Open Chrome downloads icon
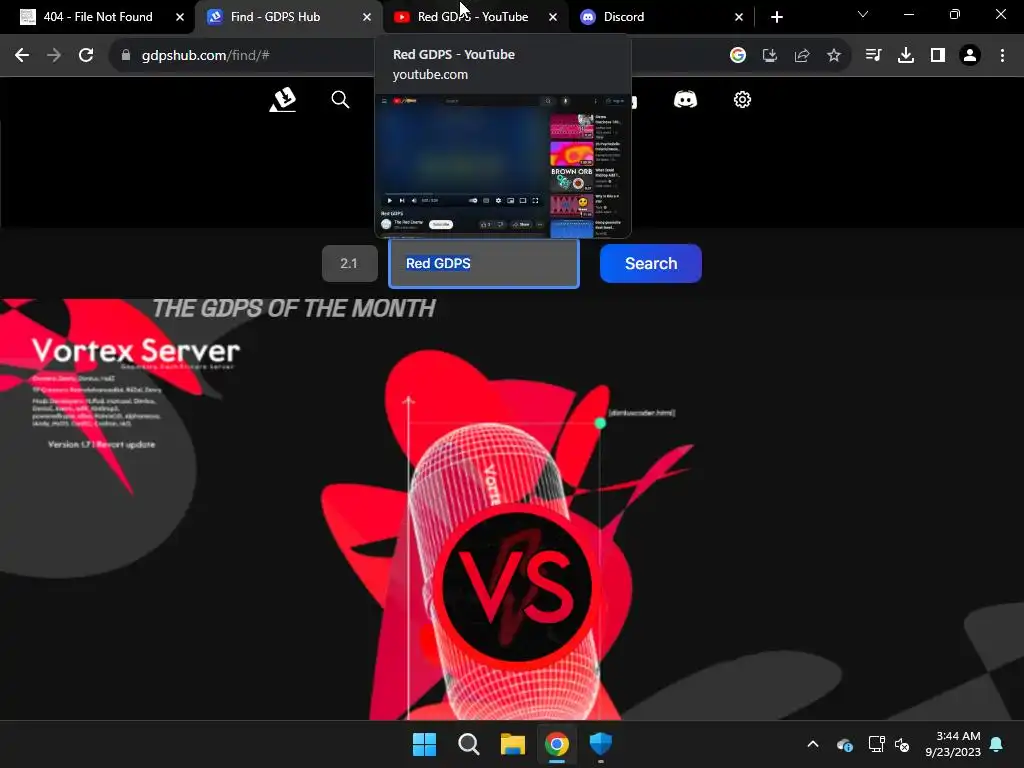The width and height of the screenshot is (1024, 768). tap(906, 56)
